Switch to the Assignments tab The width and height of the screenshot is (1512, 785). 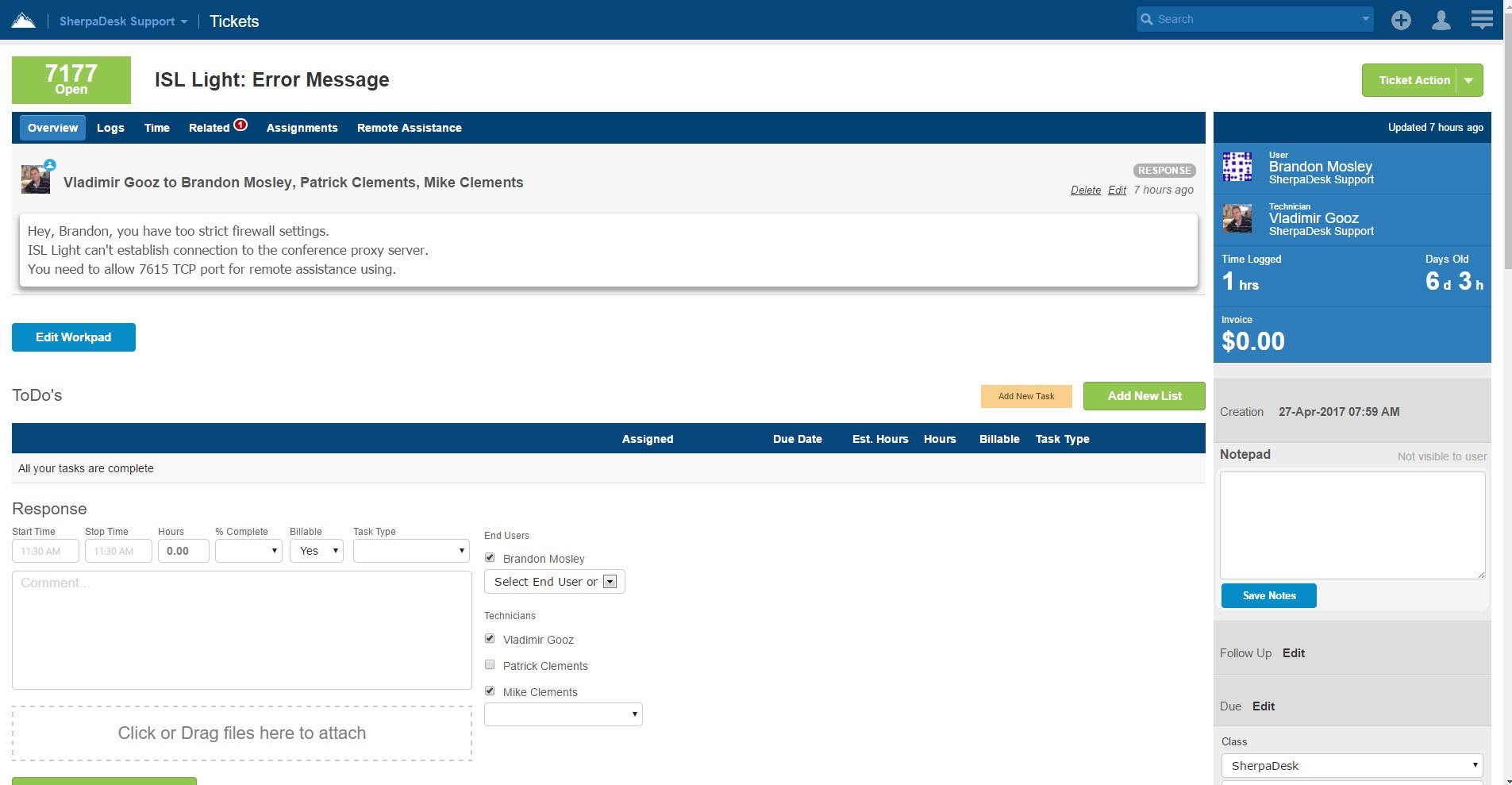302,128
